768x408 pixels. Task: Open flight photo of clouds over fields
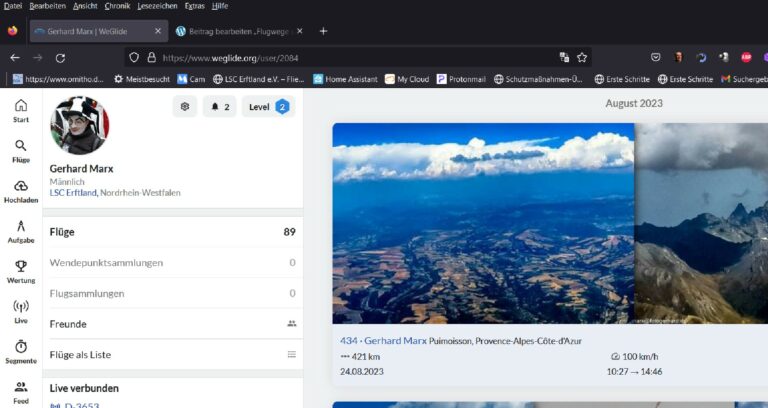point(483,223)
